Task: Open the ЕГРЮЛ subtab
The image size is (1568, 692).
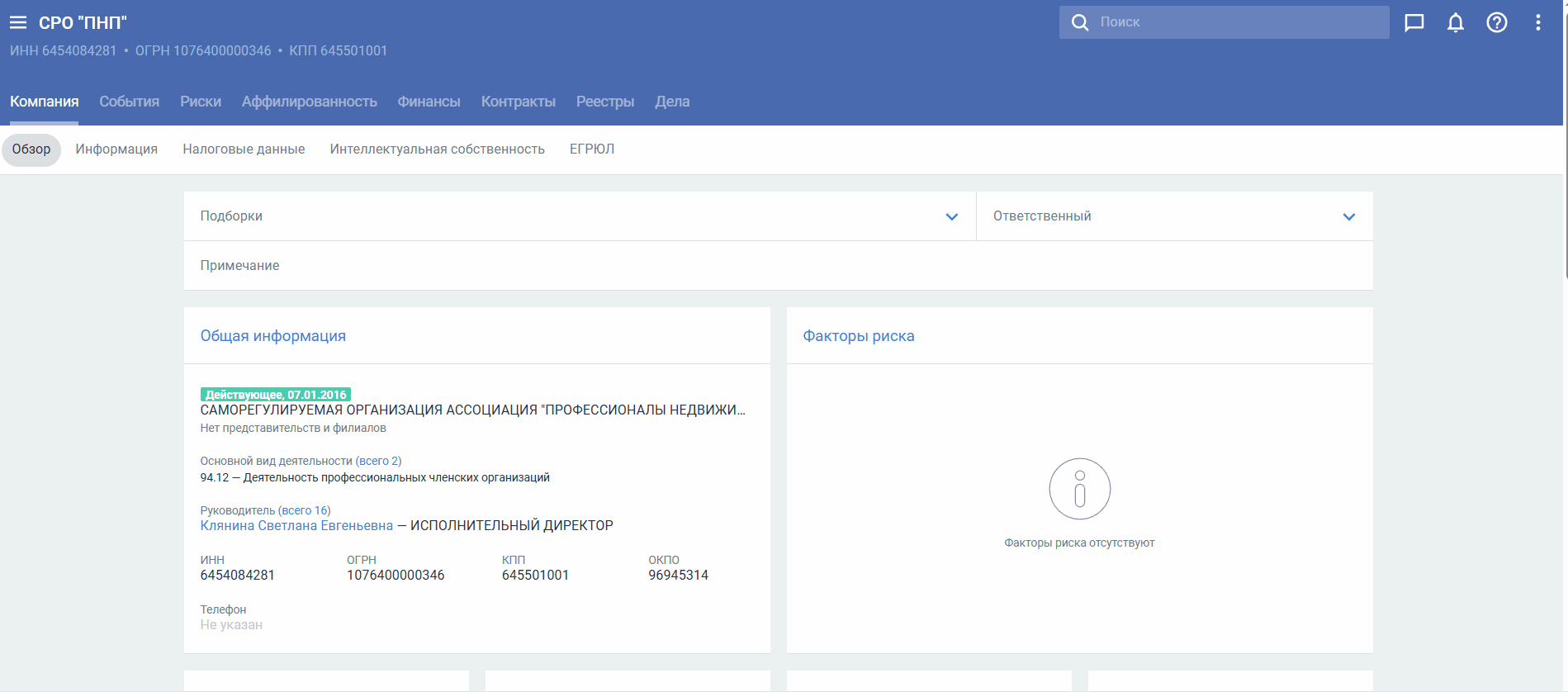Action: point(591,149)
